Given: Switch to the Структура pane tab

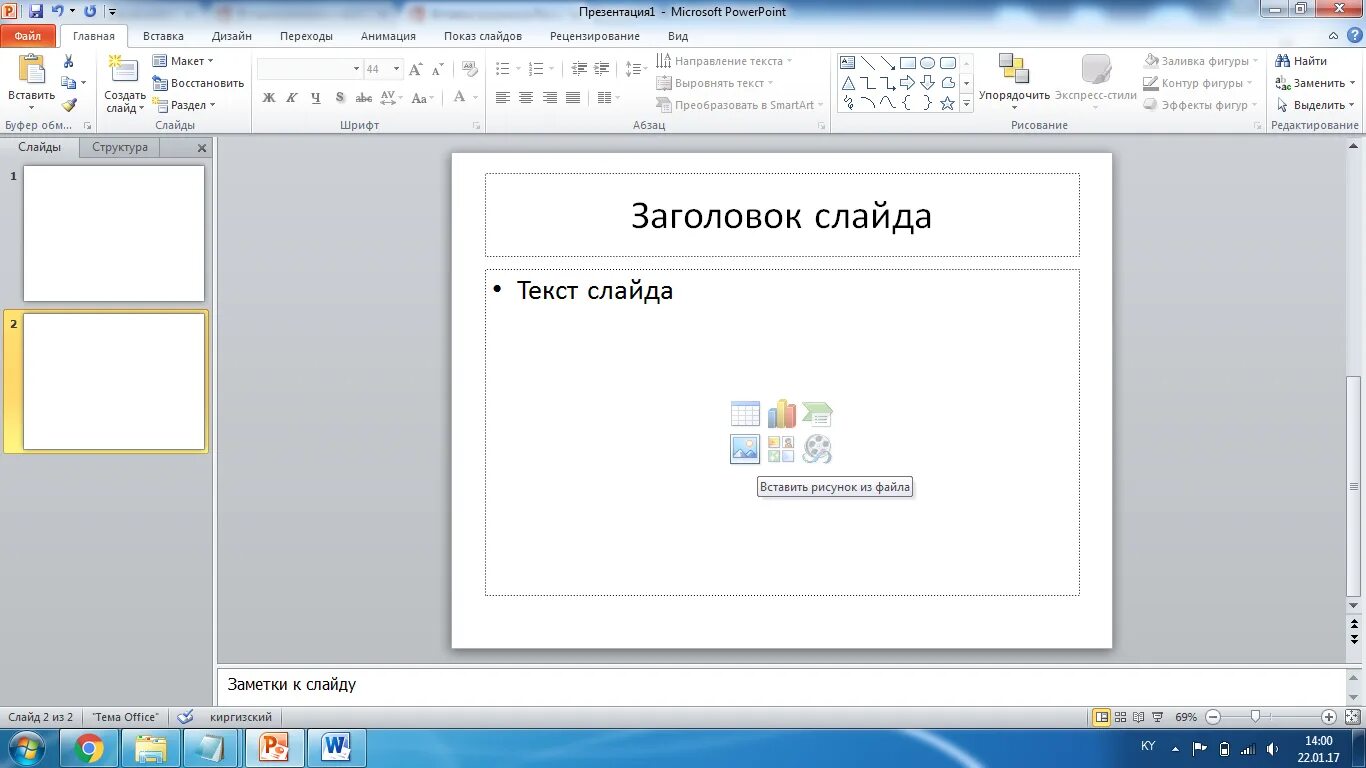Looking at the screenshot, I should (120, 147).
